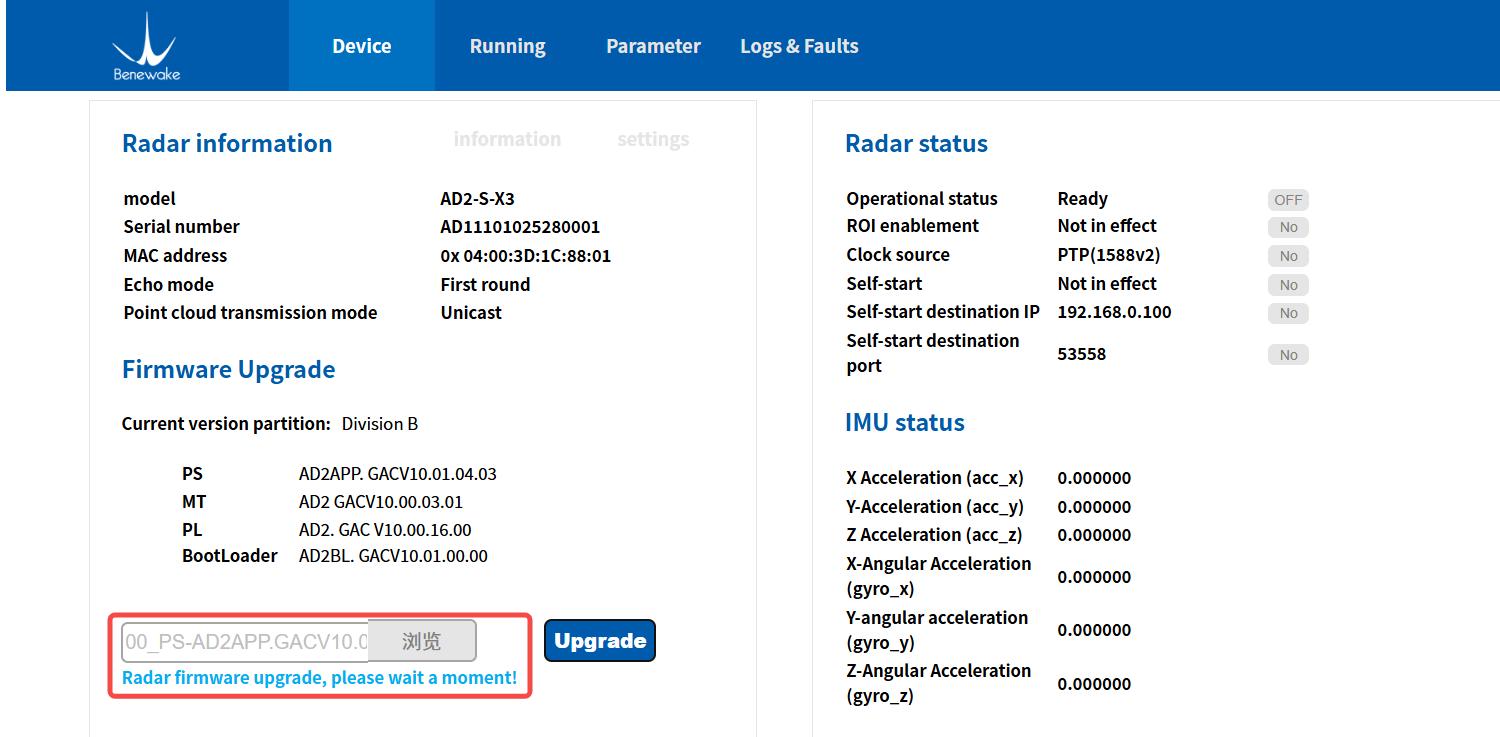The width and height of the screenshot is (1500, 737).
Task: Select the faded information sub-tab
Action: pyautogui.click(x=507, y=139)
